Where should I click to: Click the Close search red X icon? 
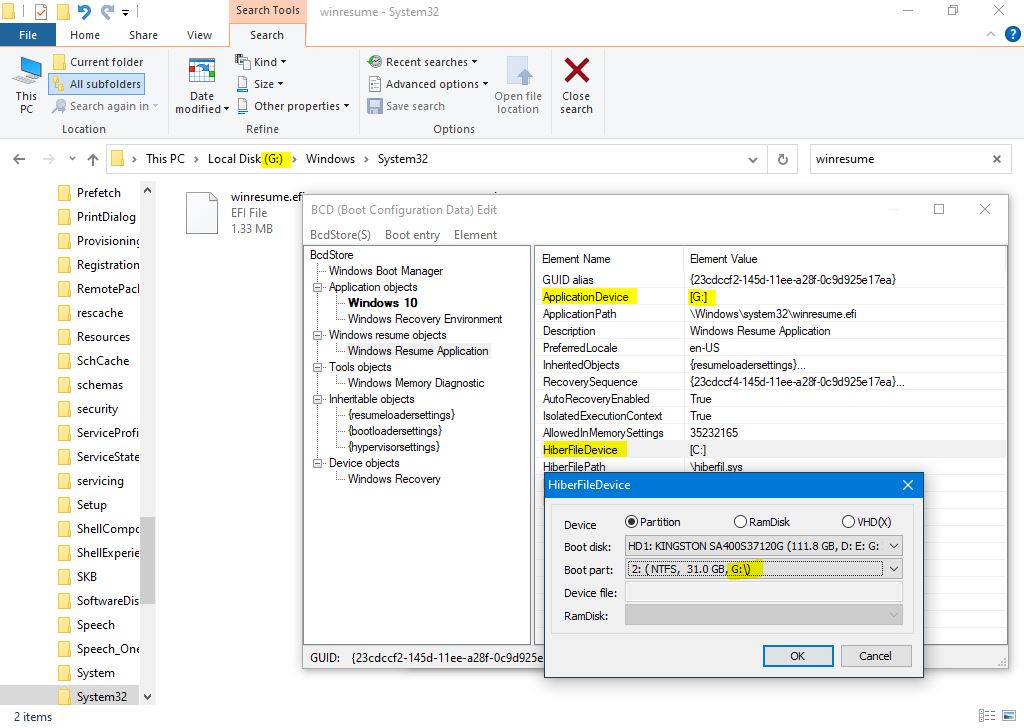(576, 72)
